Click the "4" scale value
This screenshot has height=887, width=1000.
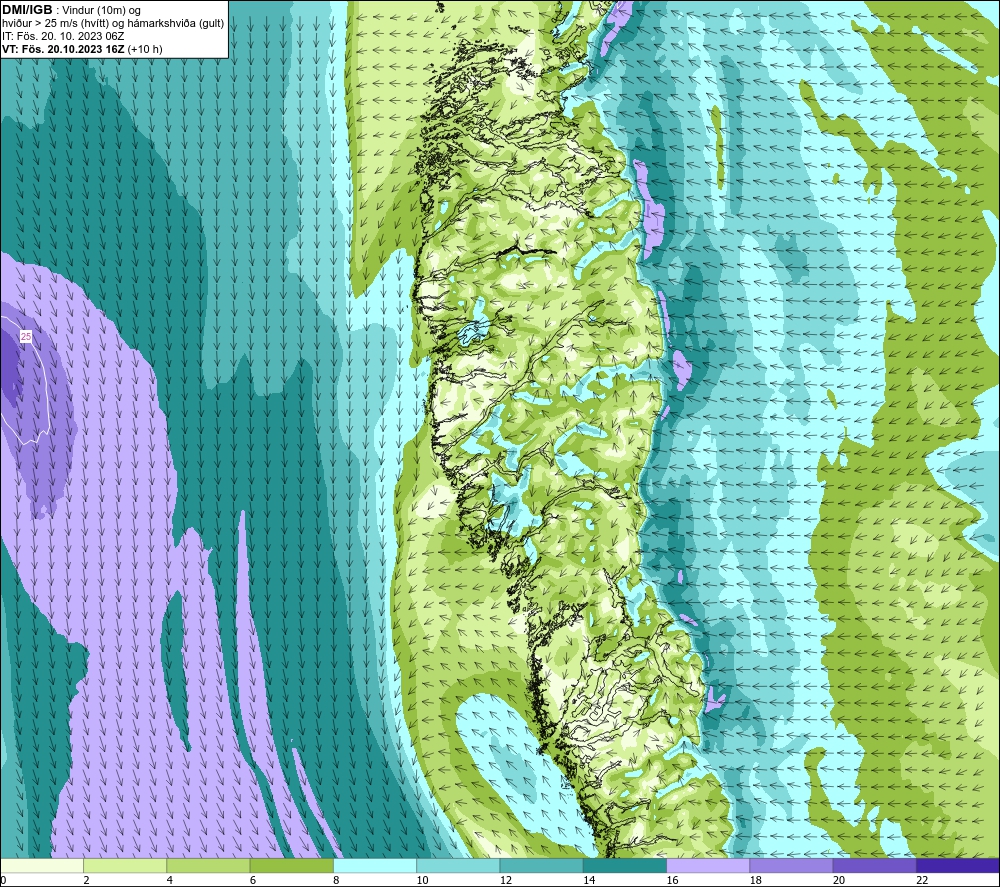170,880
